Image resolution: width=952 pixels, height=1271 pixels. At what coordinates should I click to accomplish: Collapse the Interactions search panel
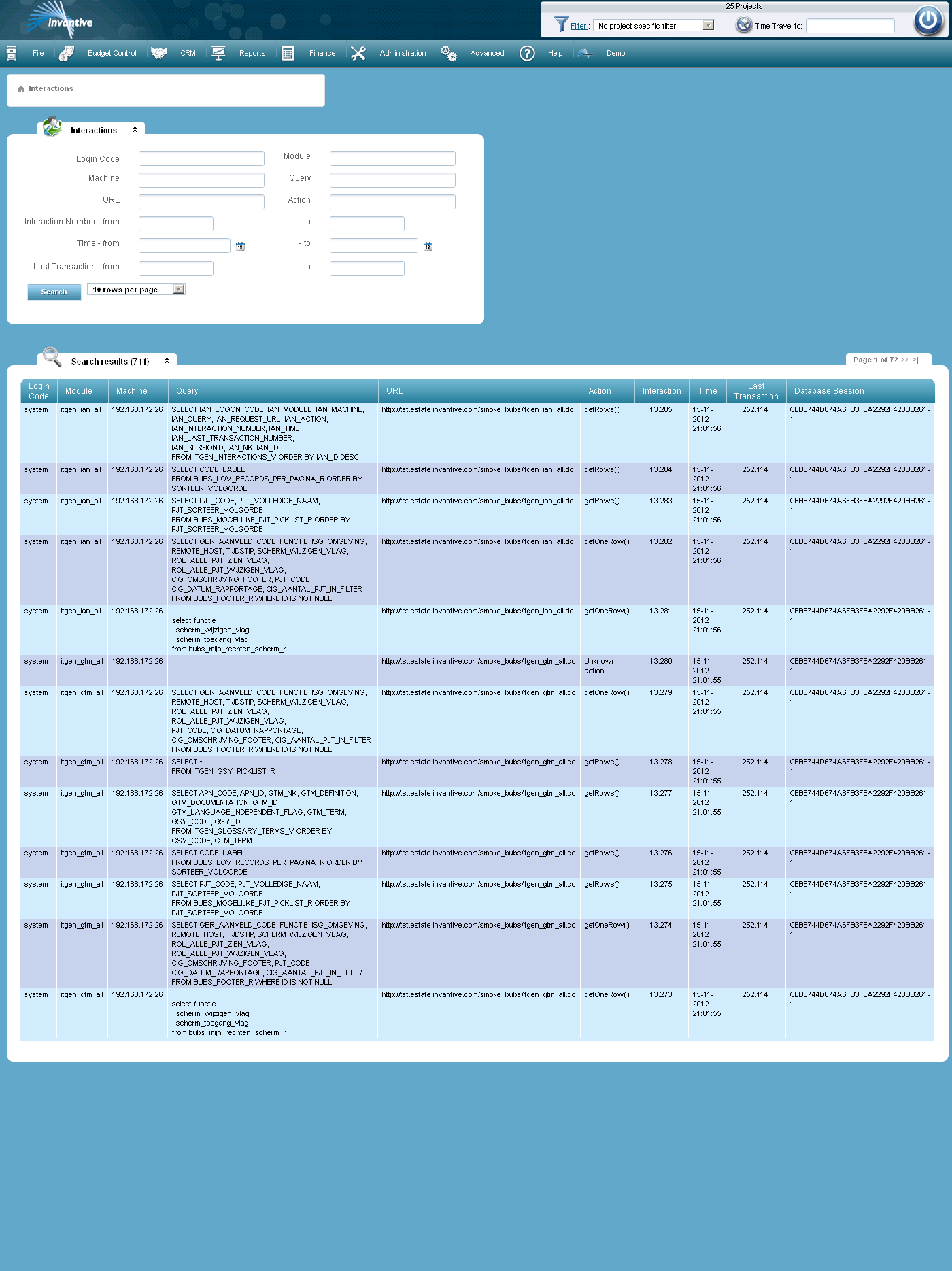coord(135,130)
